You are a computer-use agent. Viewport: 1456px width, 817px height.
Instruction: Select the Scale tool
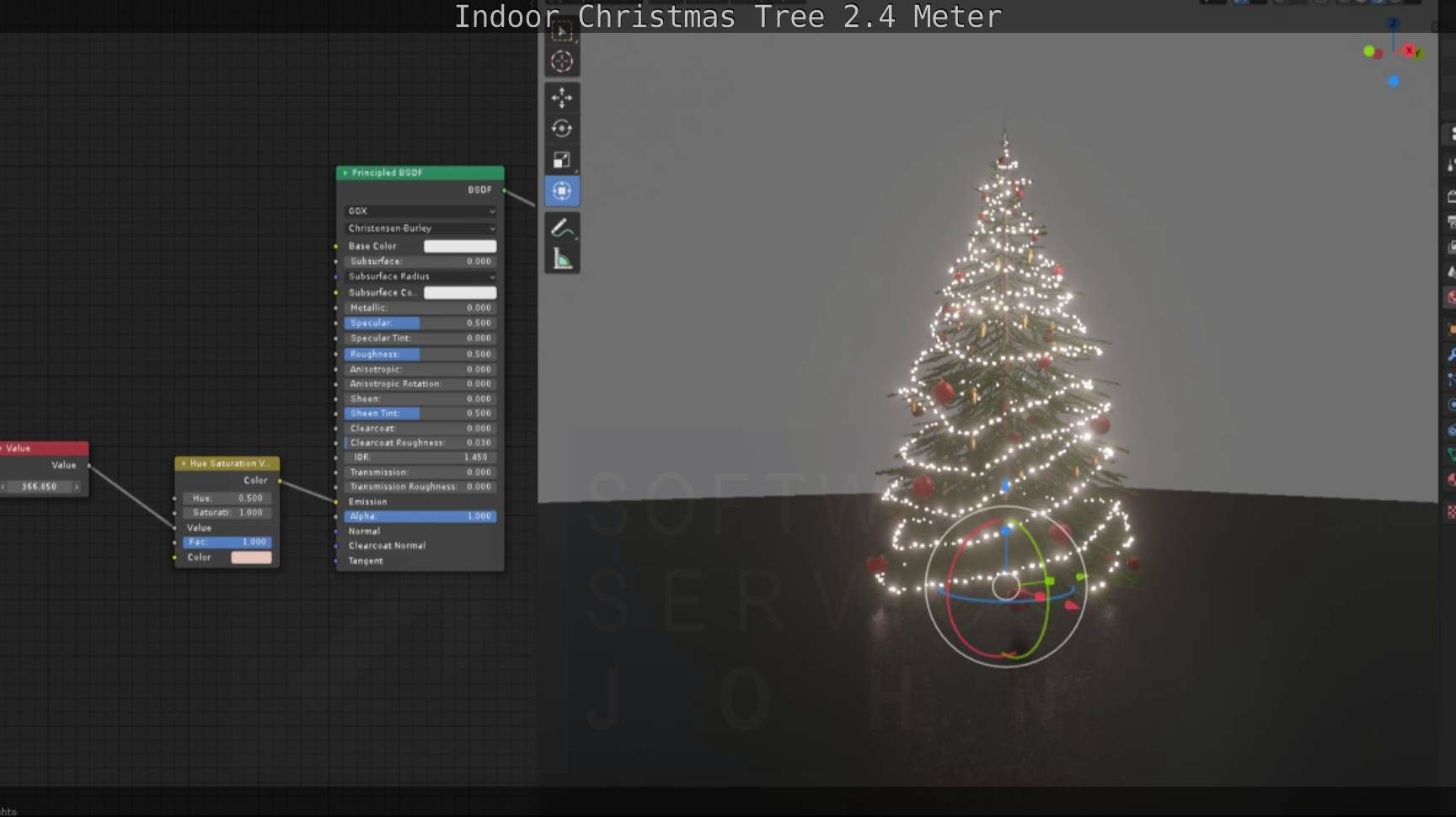(562, 160)
